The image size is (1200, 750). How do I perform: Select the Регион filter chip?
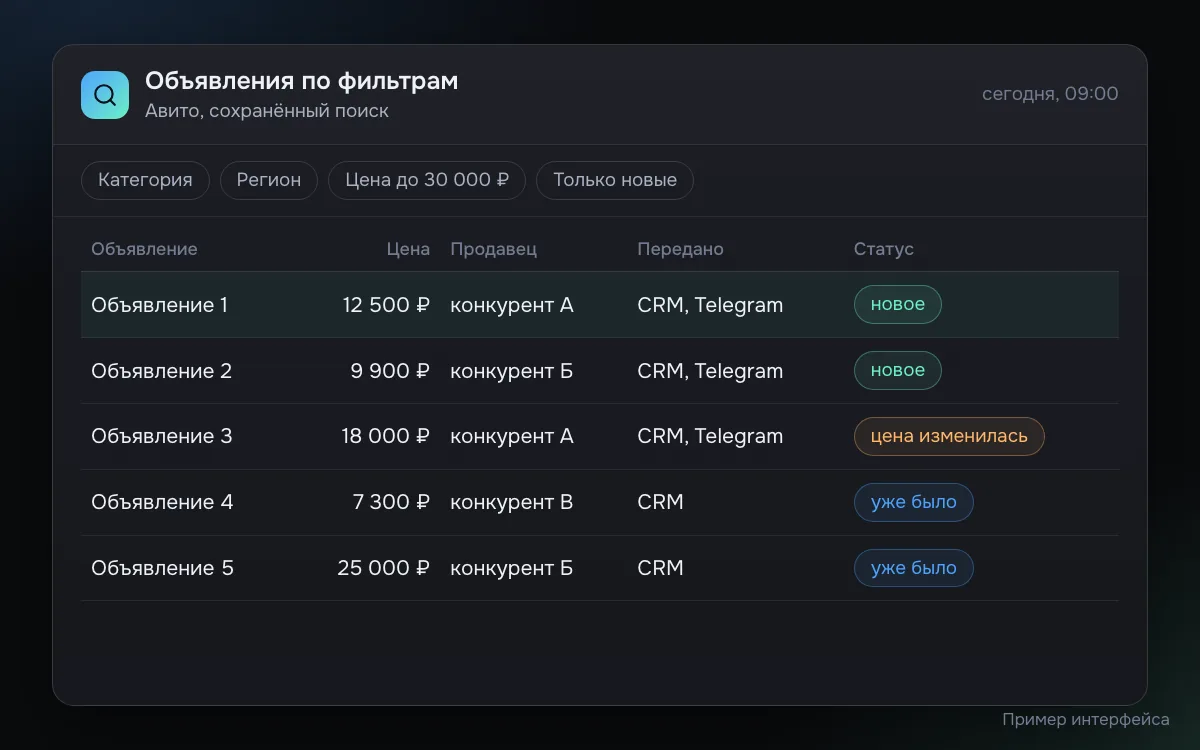269,180
